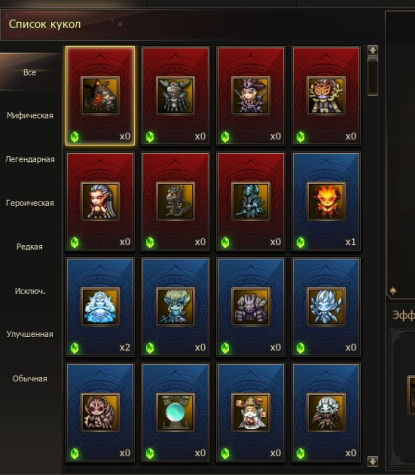
Task: Select the purple rock golem doll
Action: [x=251, y=307]
